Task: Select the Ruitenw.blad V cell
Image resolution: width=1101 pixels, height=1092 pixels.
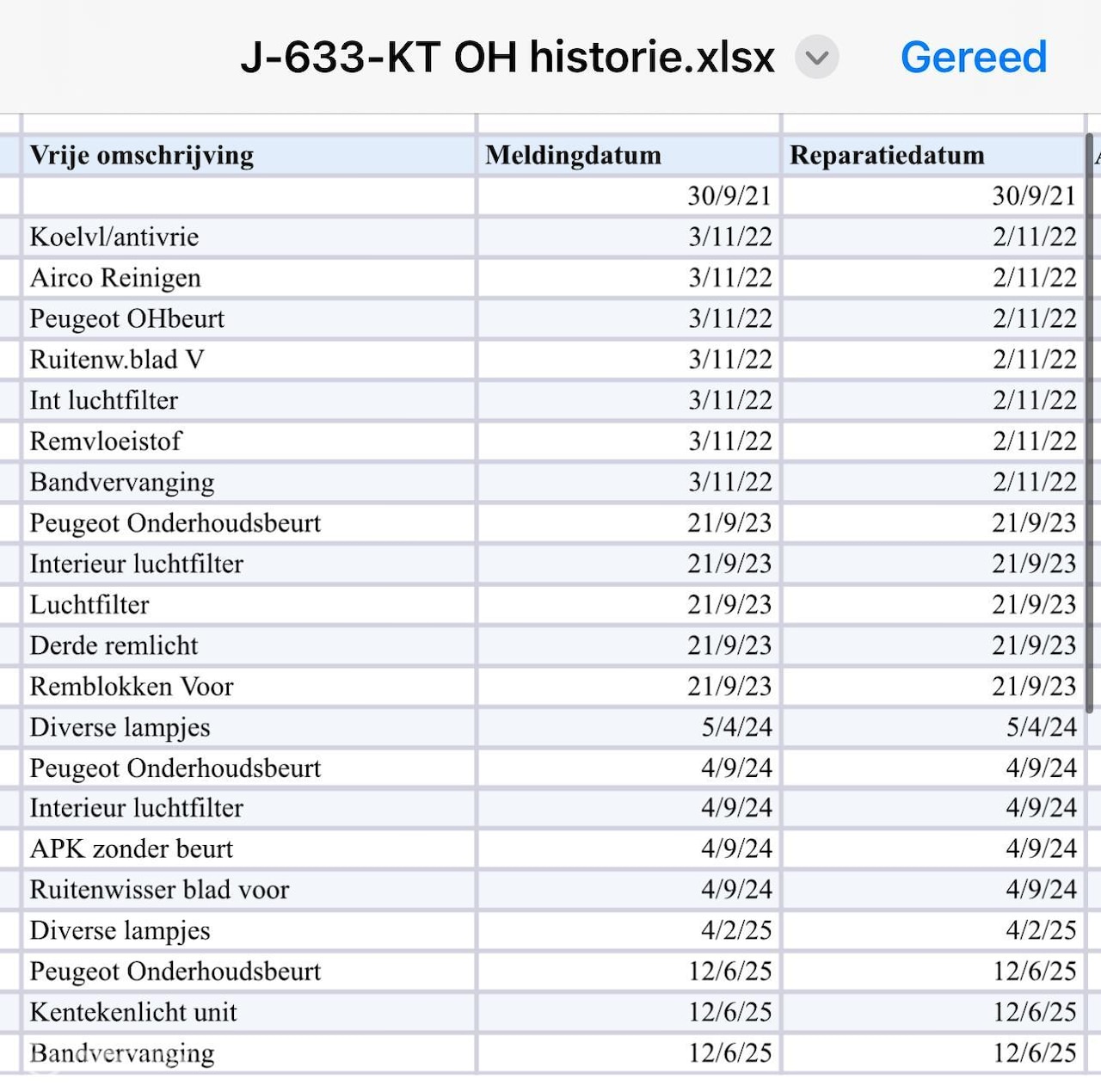Action: click(x=248, y=360)
